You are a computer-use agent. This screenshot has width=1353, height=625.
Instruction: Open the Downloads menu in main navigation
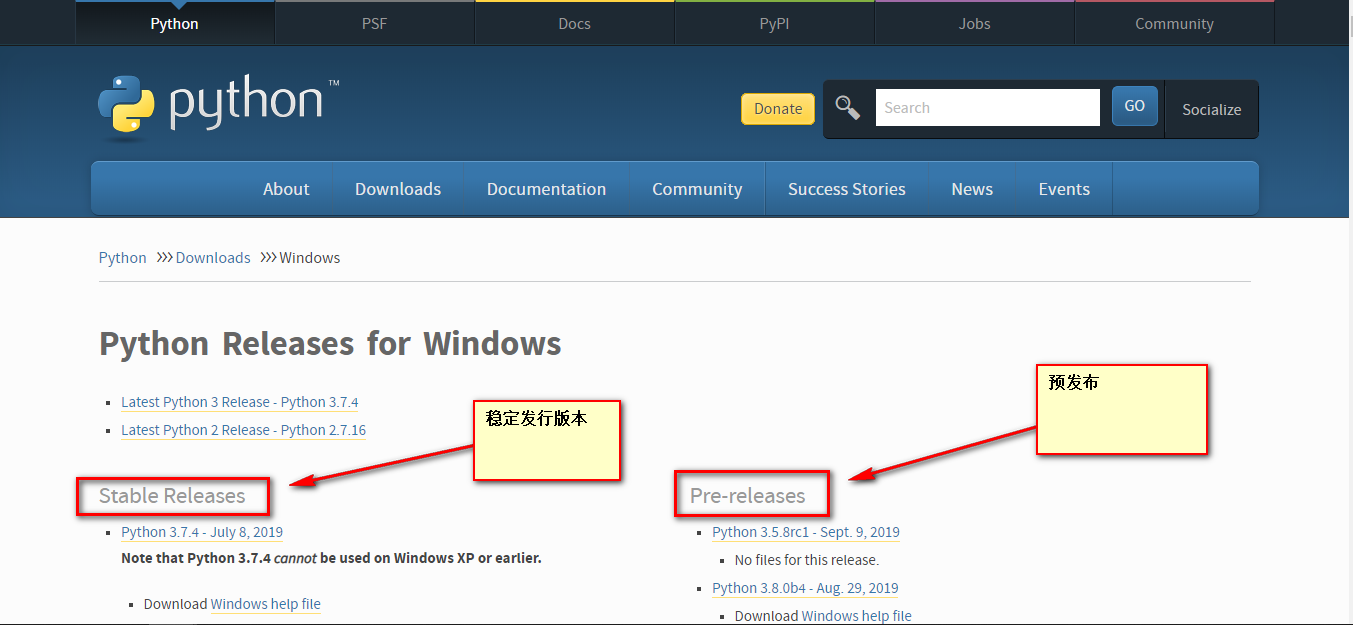pos(397,188)
